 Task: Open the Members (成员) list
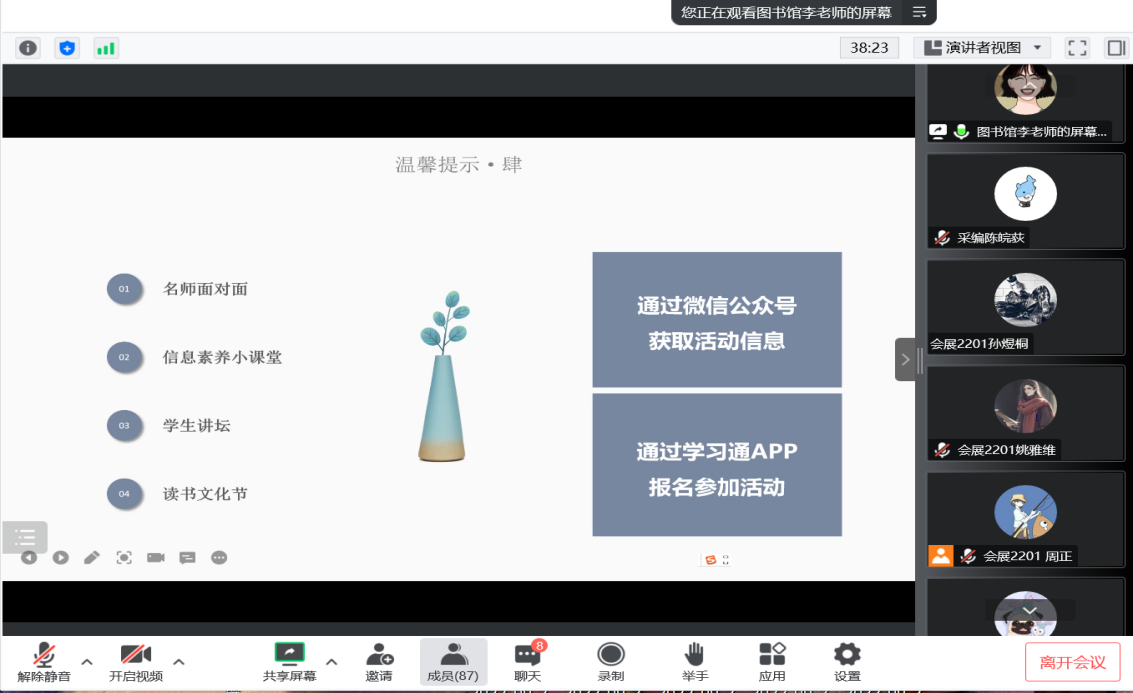point(453,662)
